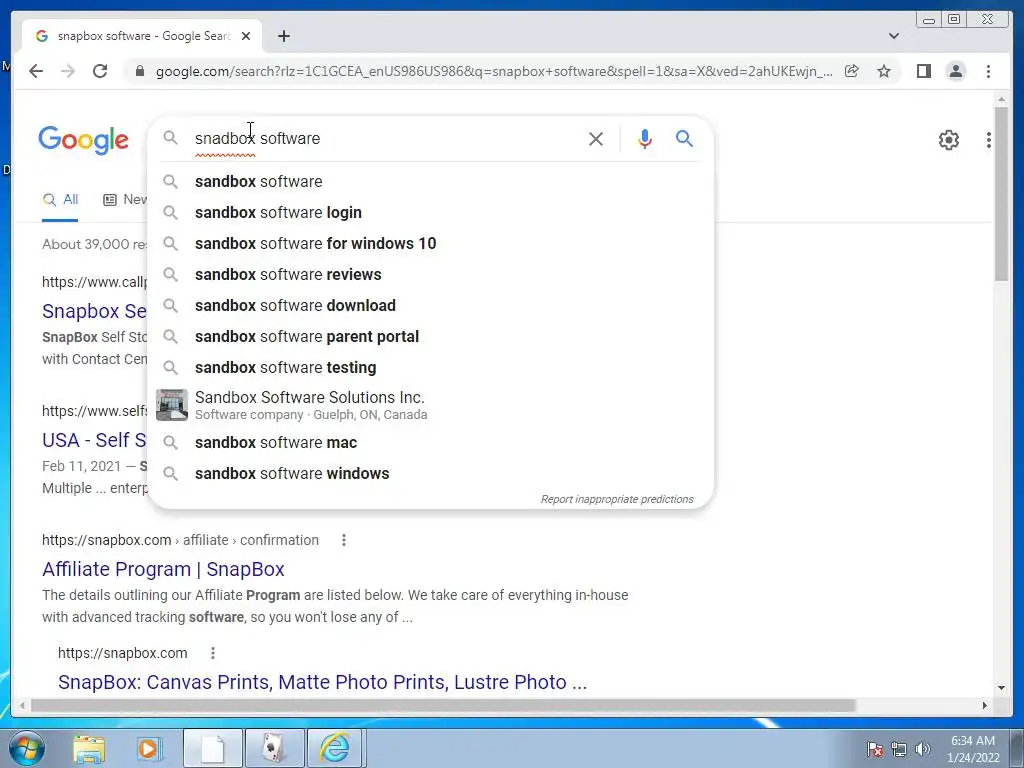Go back to the previous page
Viewport: 1024px width, 768px height.
(x=36, y=71)
